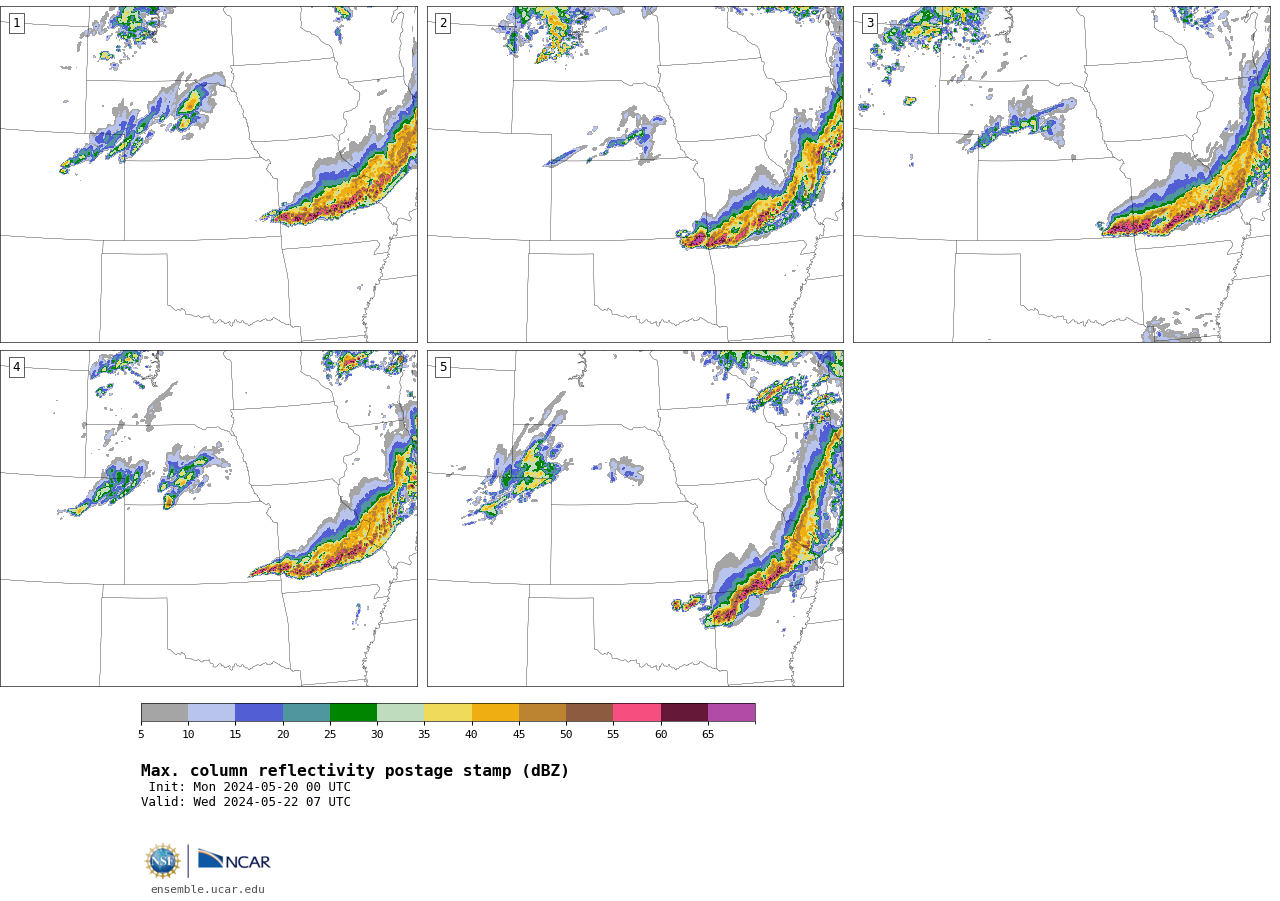The height and width of the screenshot is (901, 1280).
Task: Open ensemble member 5 reflectivity map
Action: tap(635, 518)
